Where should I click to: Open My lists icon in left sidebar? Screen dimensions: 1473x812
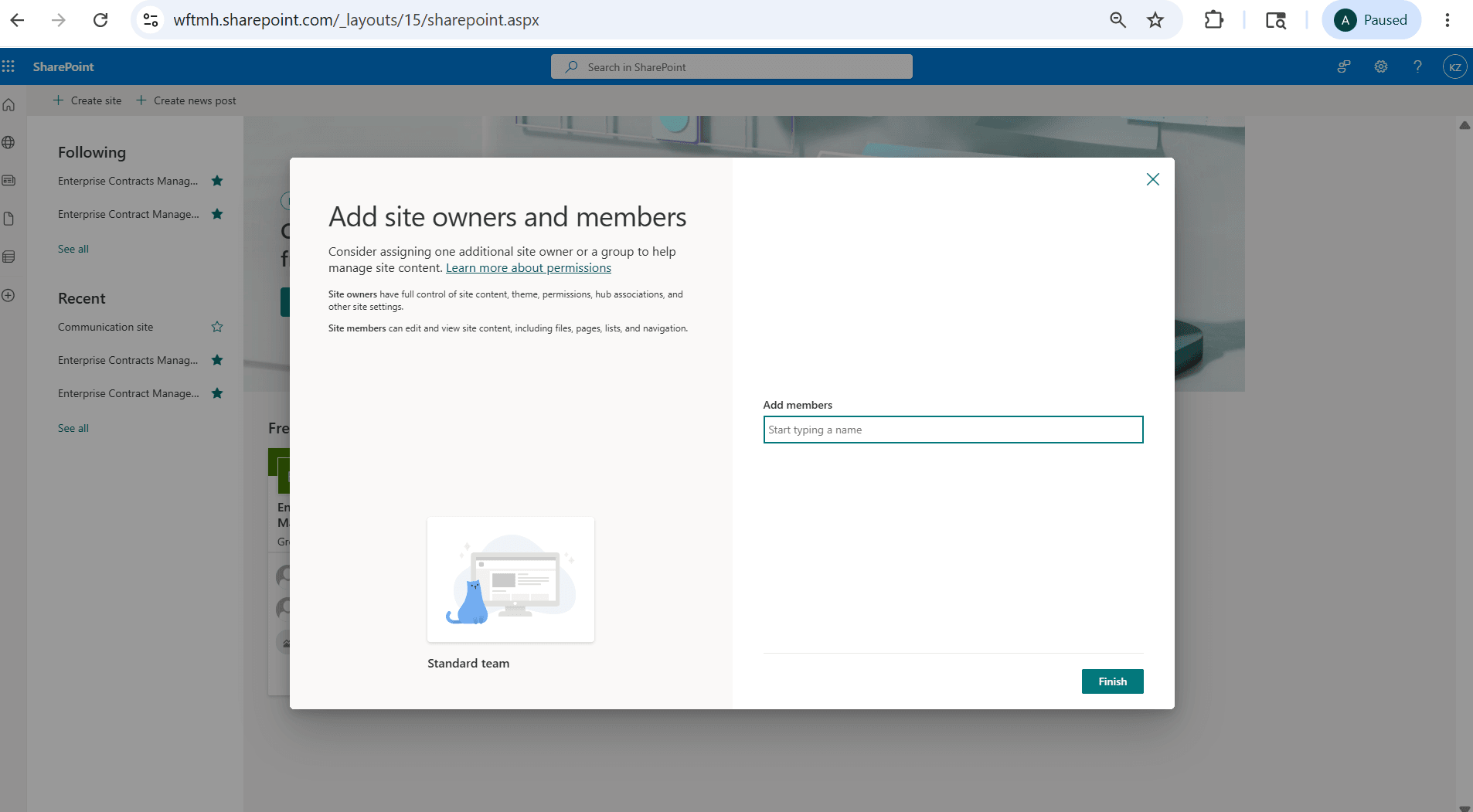click(x=9, y=257)
